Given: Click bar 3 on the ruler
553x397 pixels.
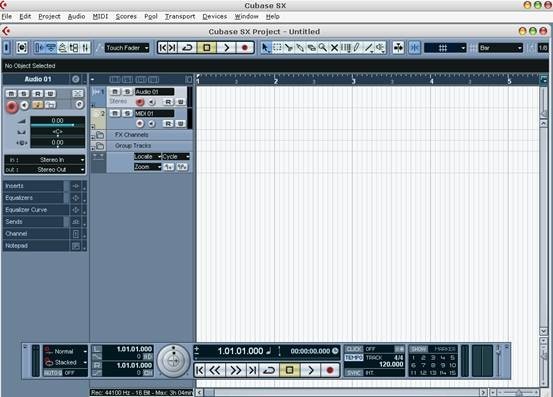Looking at the screenshot, I should click(353, 81).
